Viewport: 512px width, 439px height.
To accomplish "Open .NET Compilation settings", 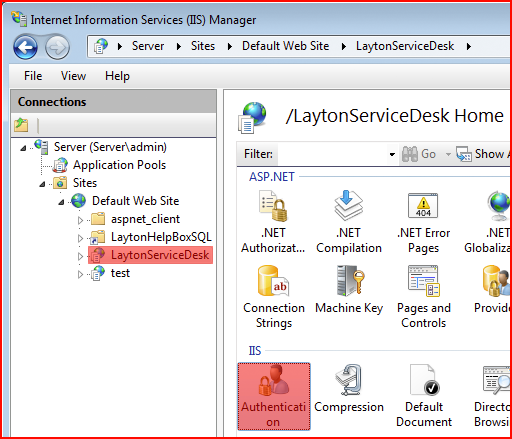I will [349, 222].
